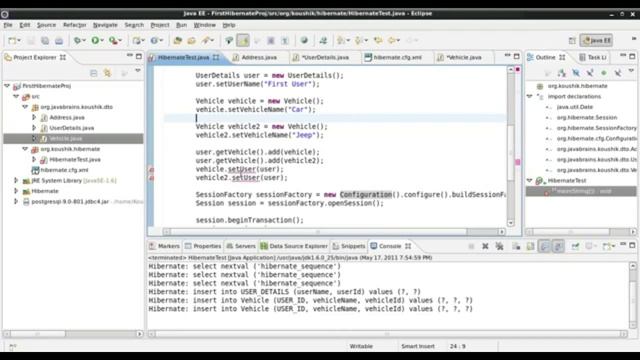
Task: Click the Clear Console icon
Action: (516, 246)
